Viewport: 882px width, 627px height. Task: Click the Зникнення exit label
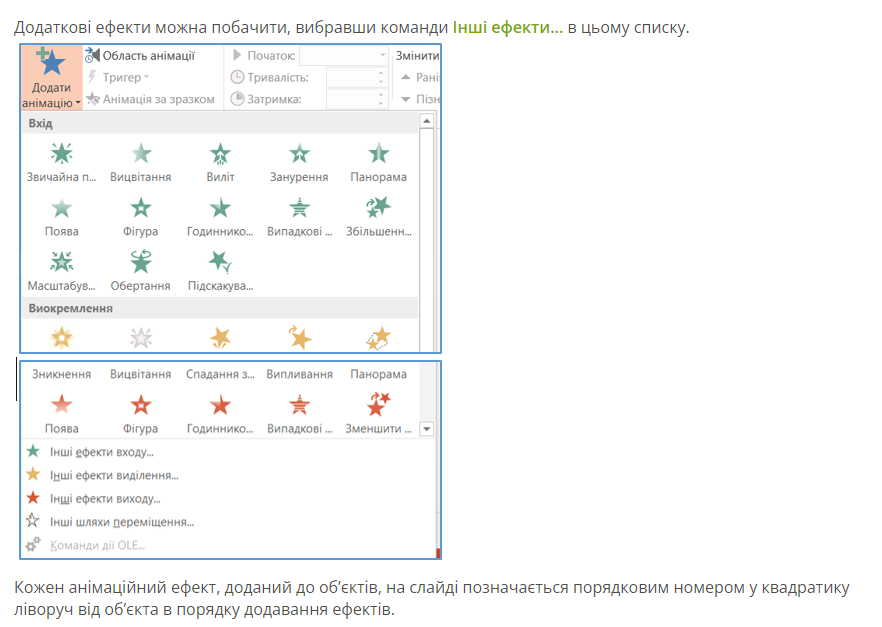(61, 374)
